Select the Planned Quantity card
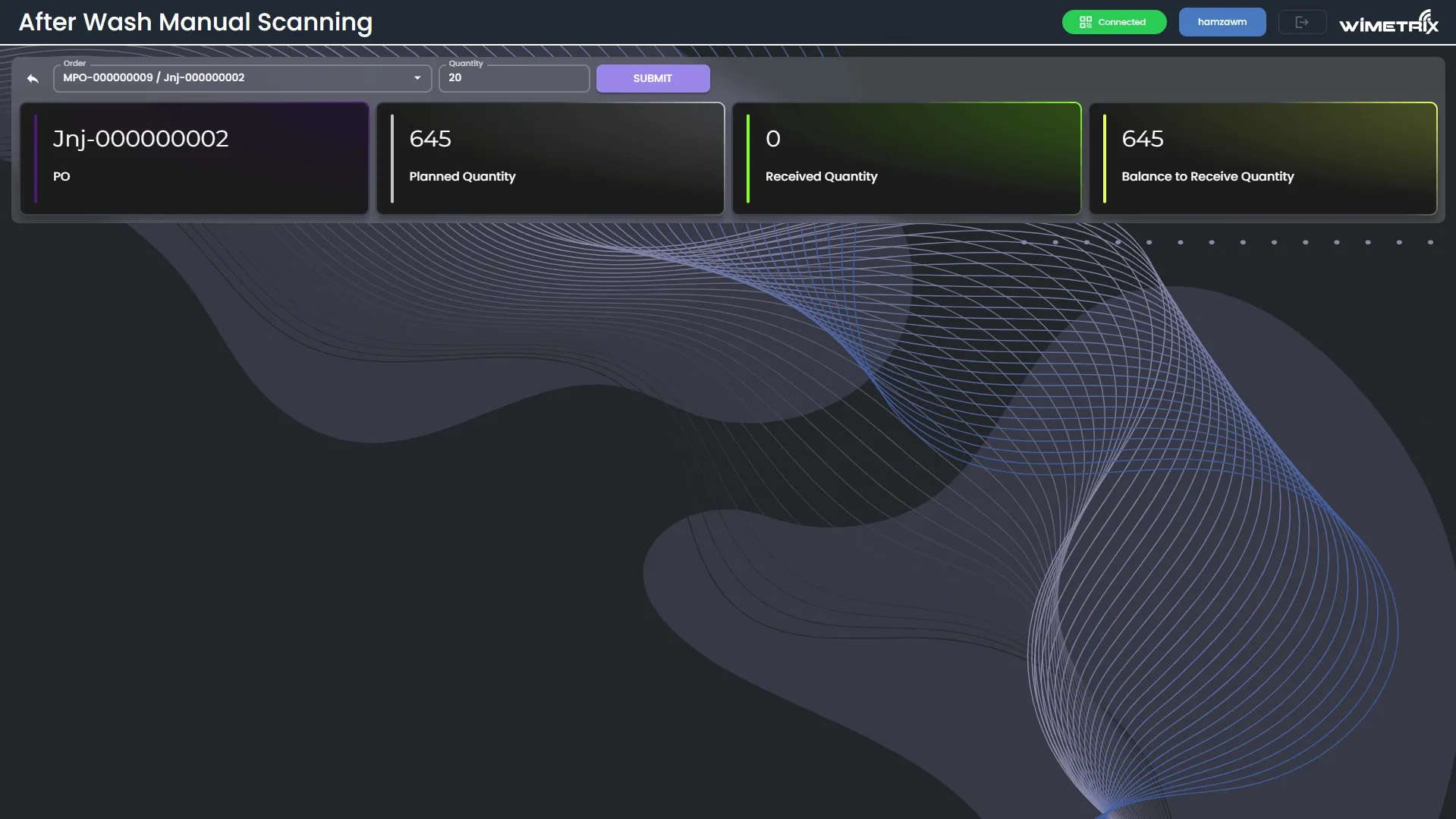 tap(551, 159)
